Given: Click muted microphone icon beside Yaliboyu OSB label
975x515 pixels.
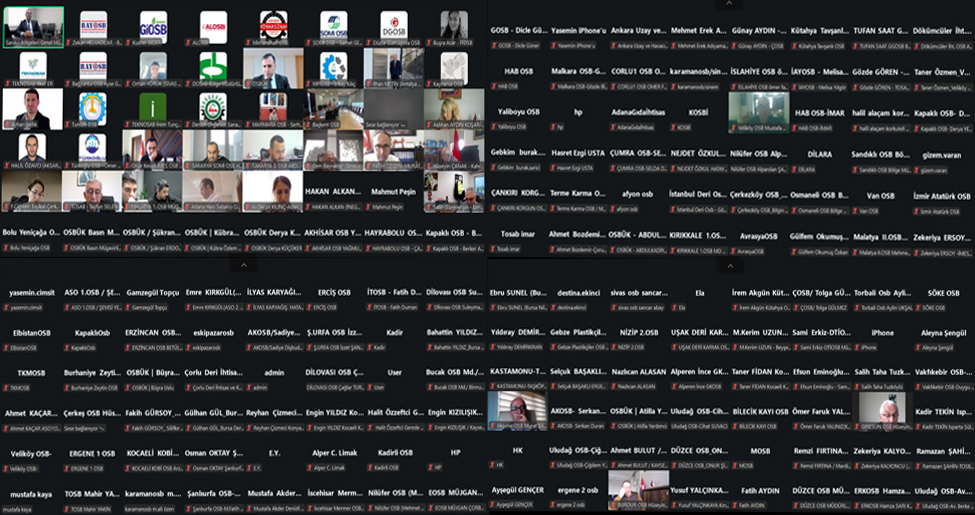Looking at the screenshot, I should pos(492,127).
